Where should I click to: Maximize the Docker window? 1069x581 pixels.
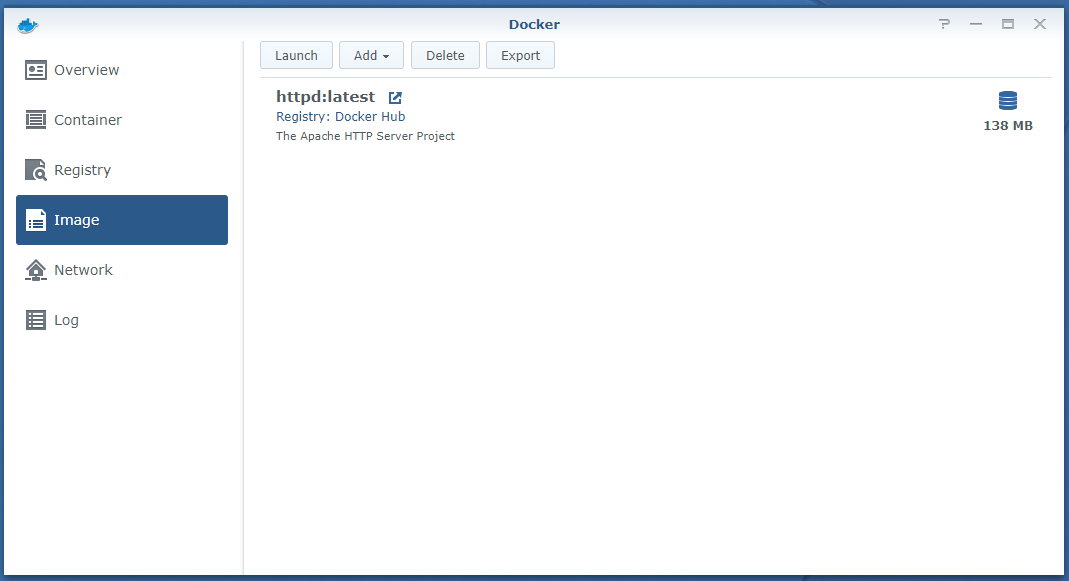pyautogui.click(x=1008, y=24)
